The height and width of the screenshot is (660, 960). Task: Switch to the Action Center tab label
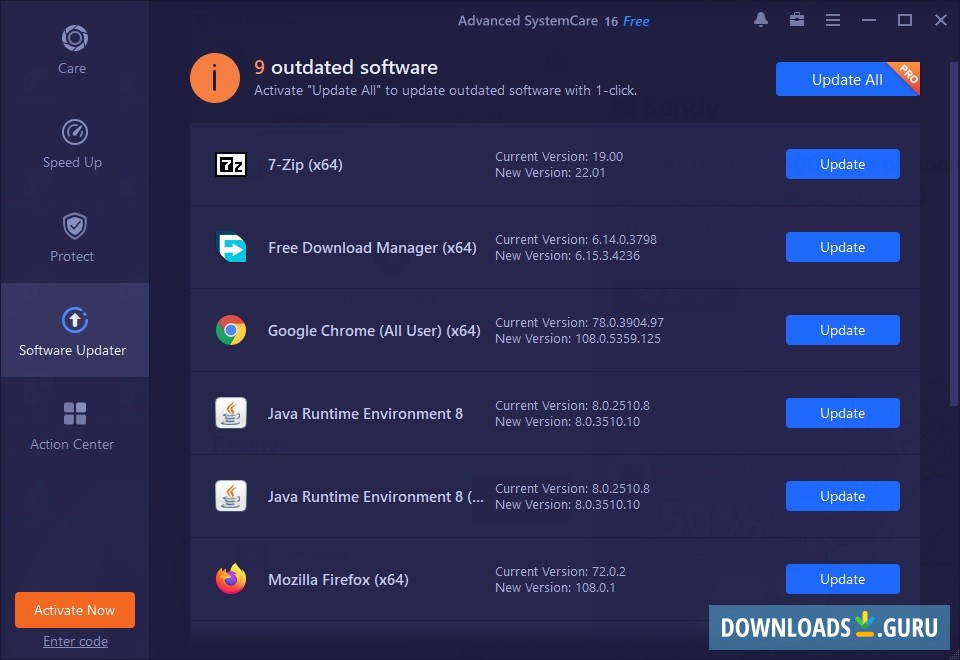coord(72,444)
